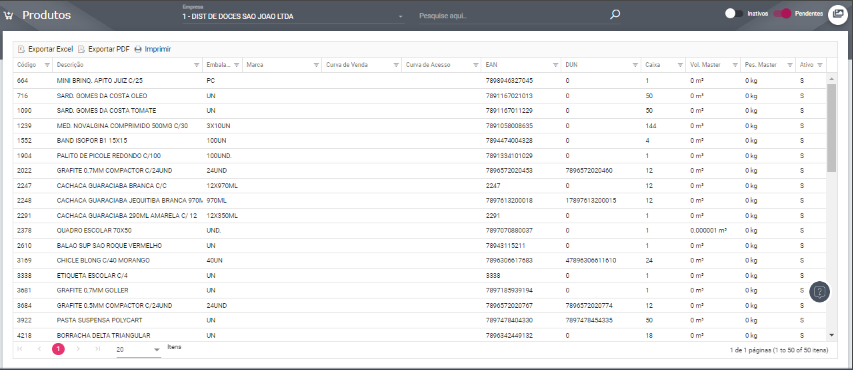The image size is (853, 370).
Task: Click the Imprimir printer icon
Action: 138,49
